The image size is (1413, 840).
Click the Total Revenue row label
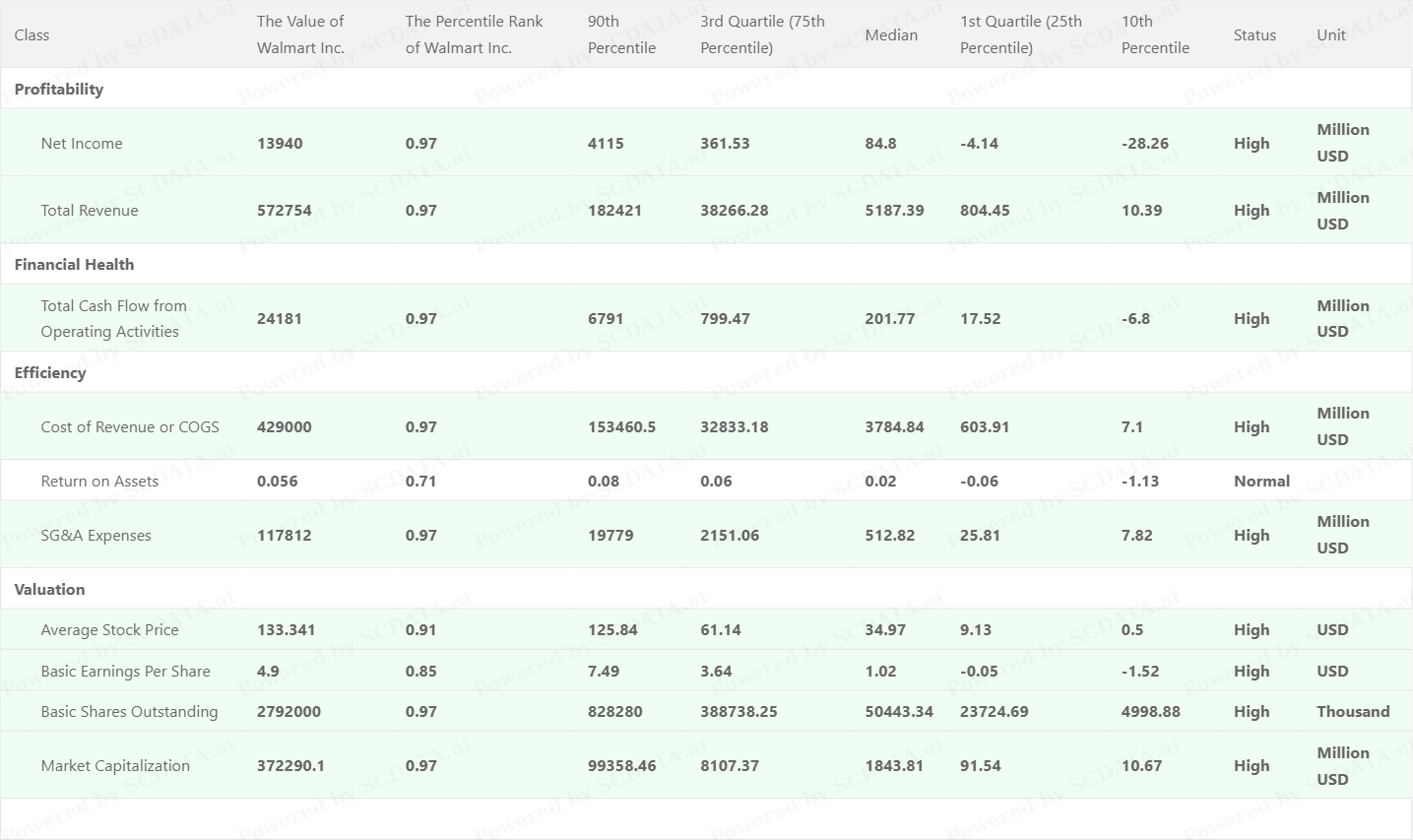click(90, 210)
